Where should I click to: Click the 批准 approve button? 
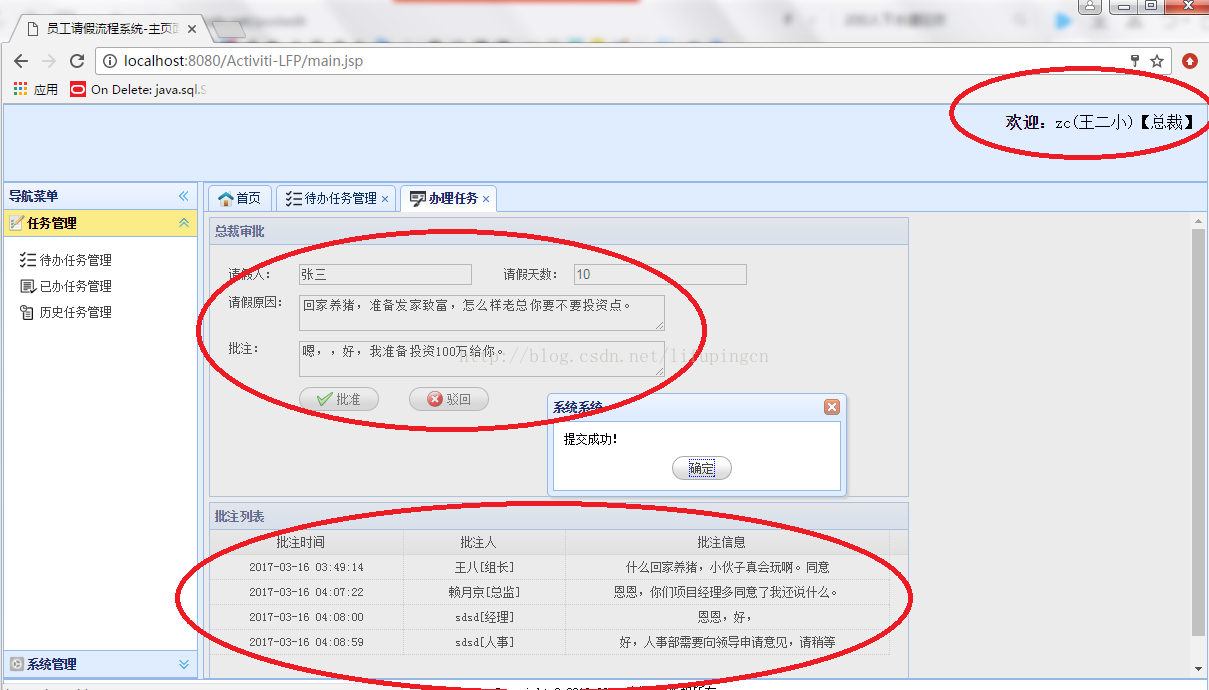[339, 399]
